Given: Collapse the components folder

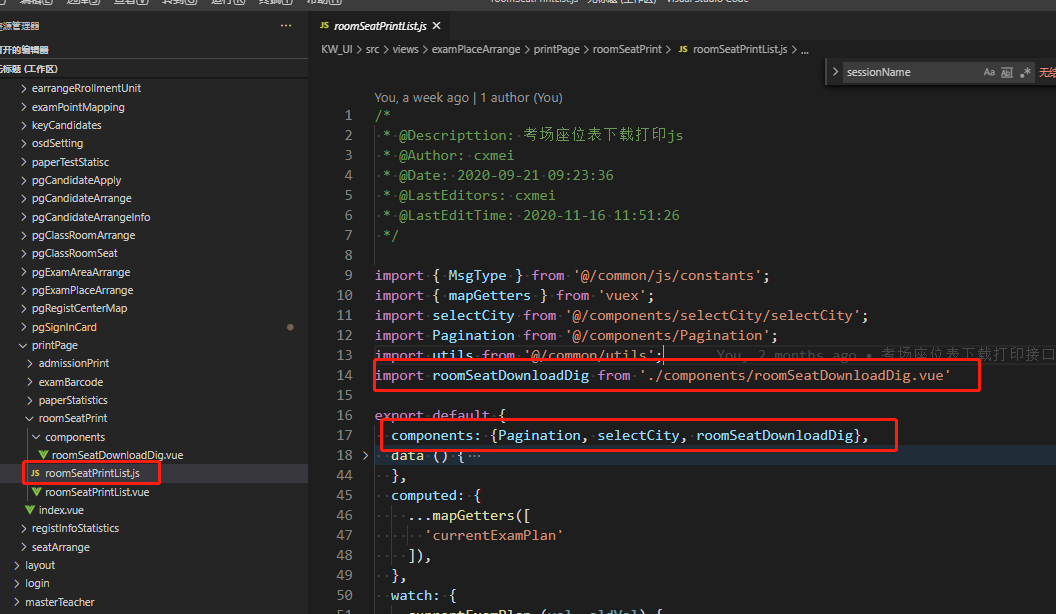Looking at the screenshot, I should pos(75,437).
